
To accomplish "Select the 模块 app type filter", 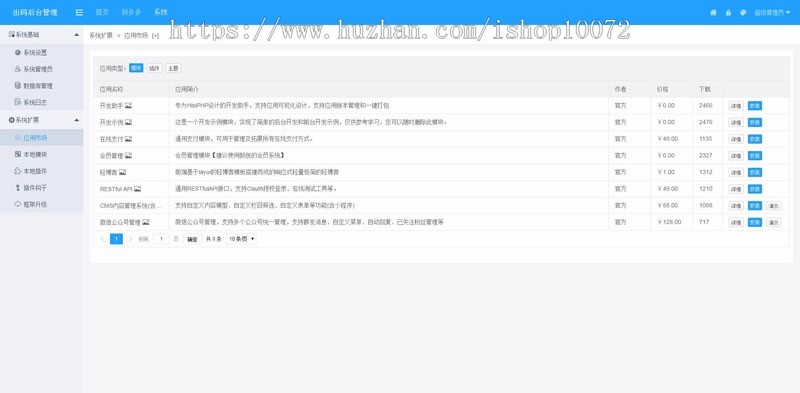I will (136, 68).
